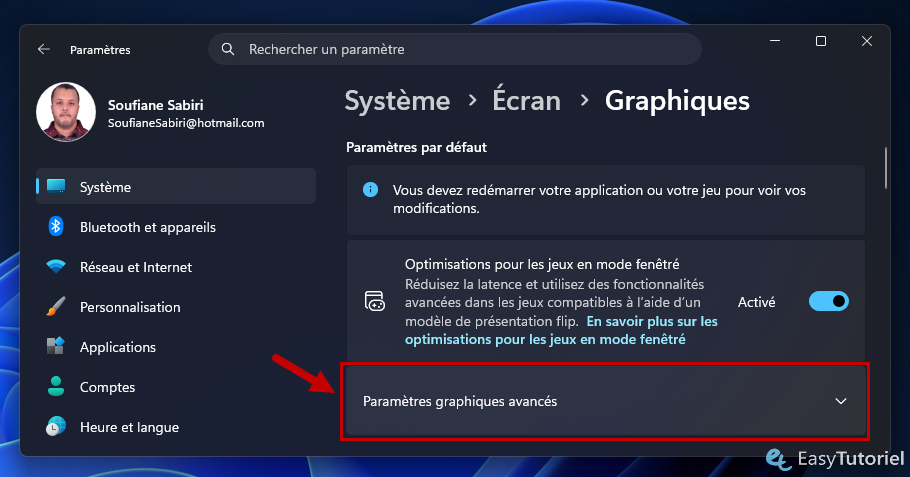Navigate to Écran in breadcrumb
Image resolution: width=910 pixels, height=477 pixels.
point(526,100)
